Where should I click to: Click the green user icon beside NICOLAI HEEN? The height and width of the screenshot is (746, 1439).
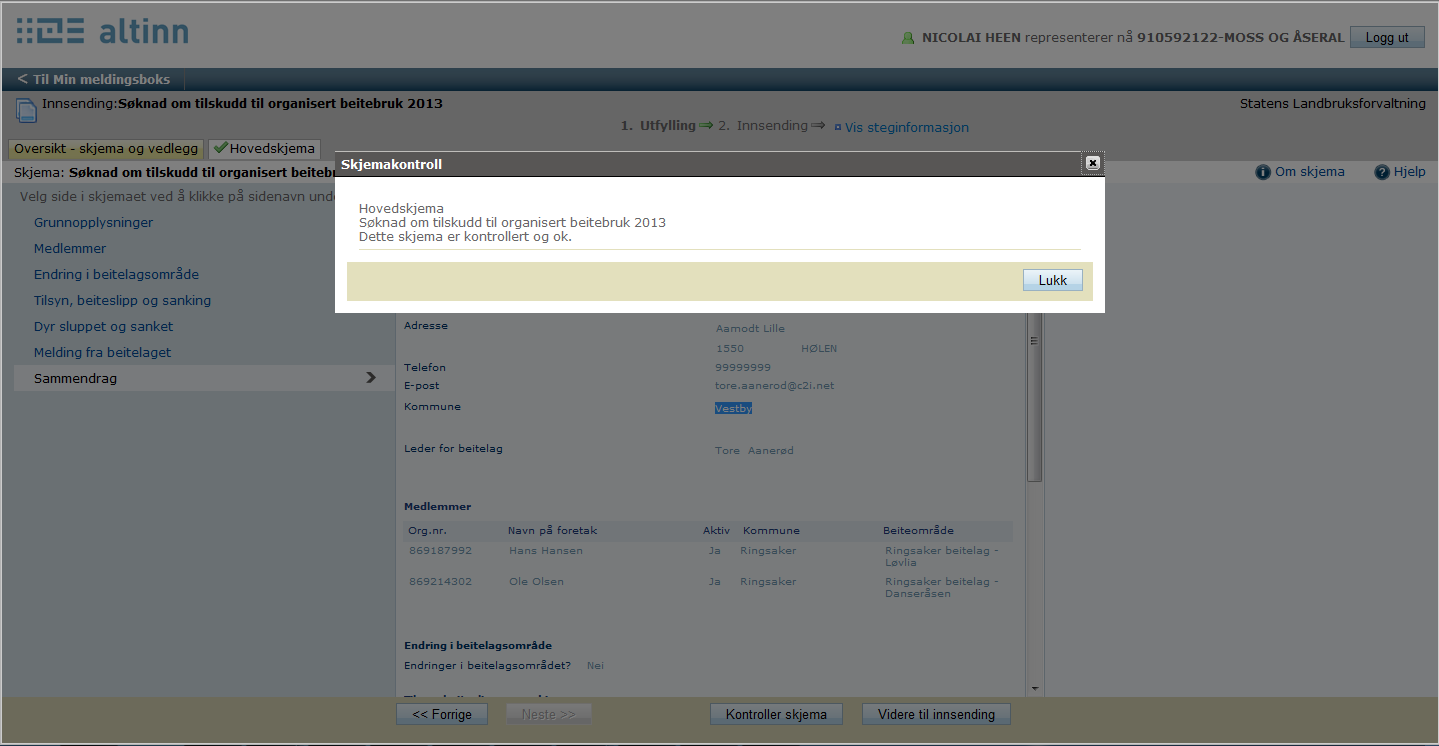[x=908, y=38]
